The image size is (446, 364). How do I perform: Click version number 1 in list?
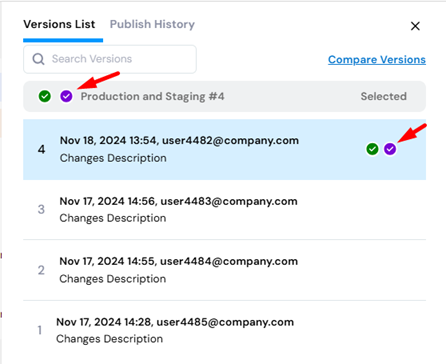point(40,330)
